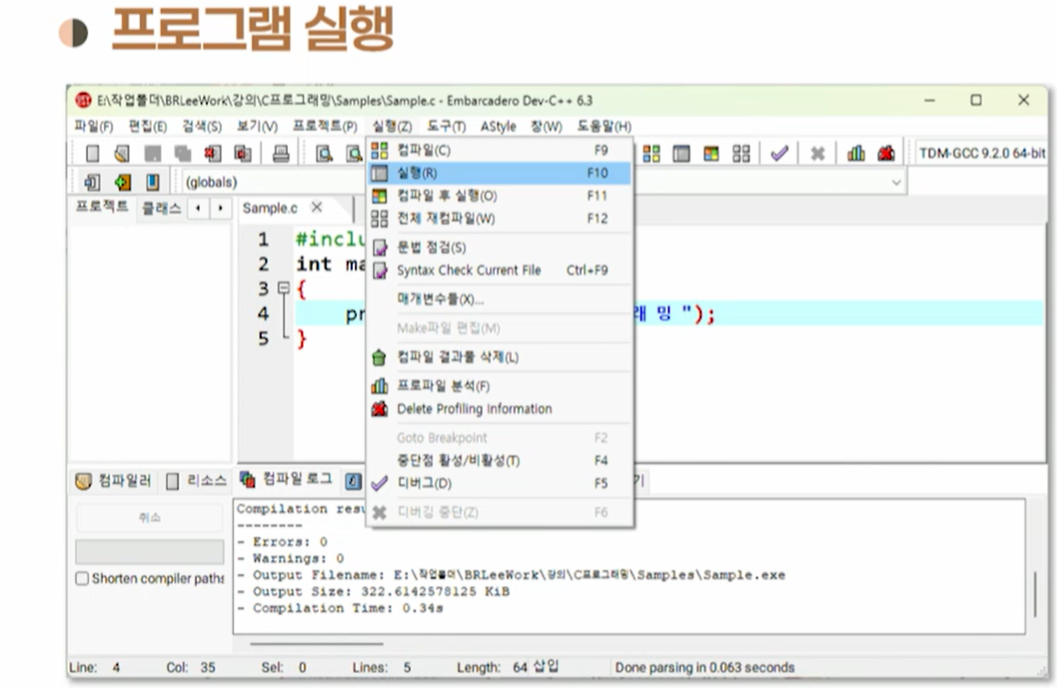Choose 컴파일(C) F9 from the menu

(500, 150)
